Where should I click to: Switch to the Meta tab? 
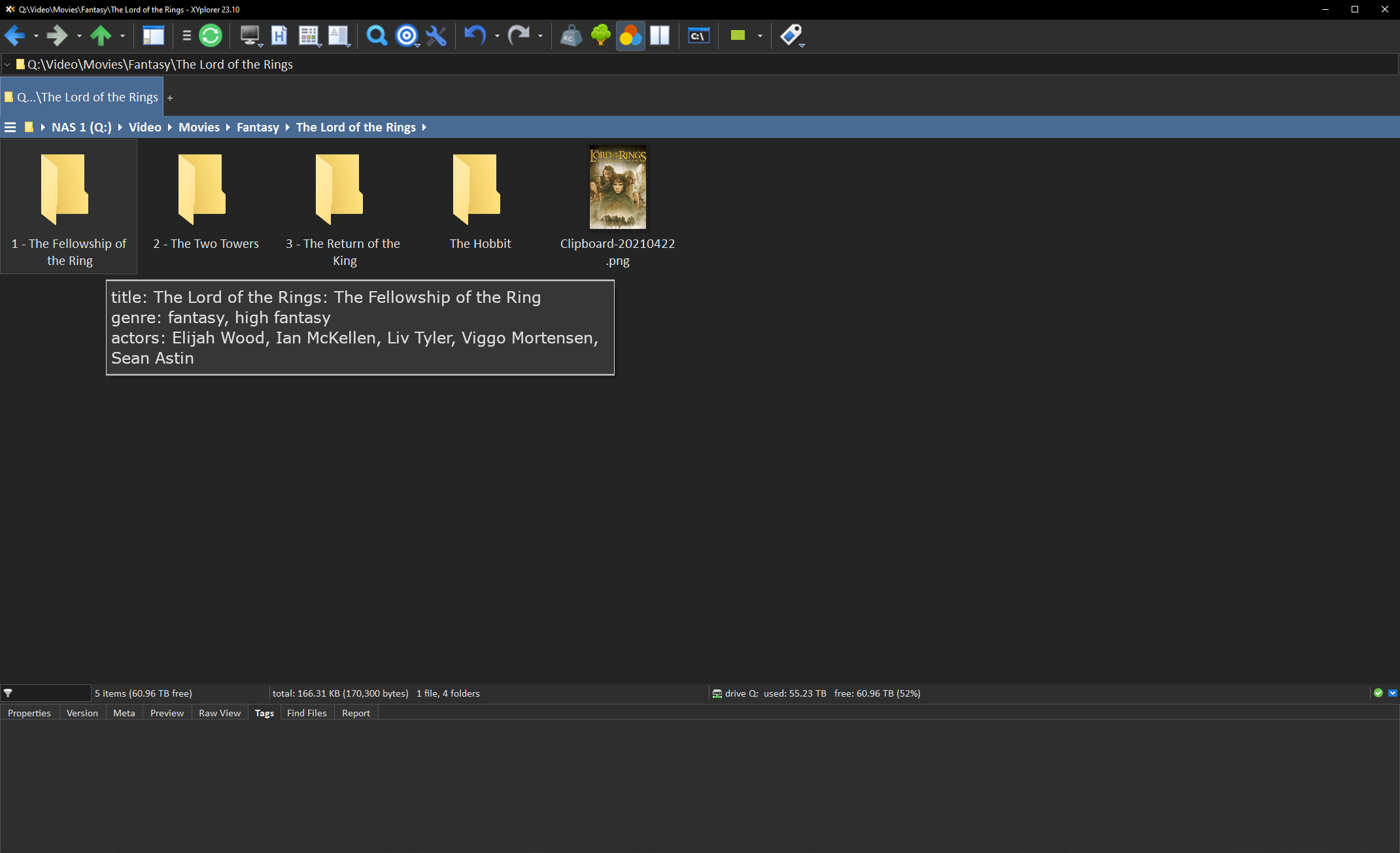pos(122,712)
